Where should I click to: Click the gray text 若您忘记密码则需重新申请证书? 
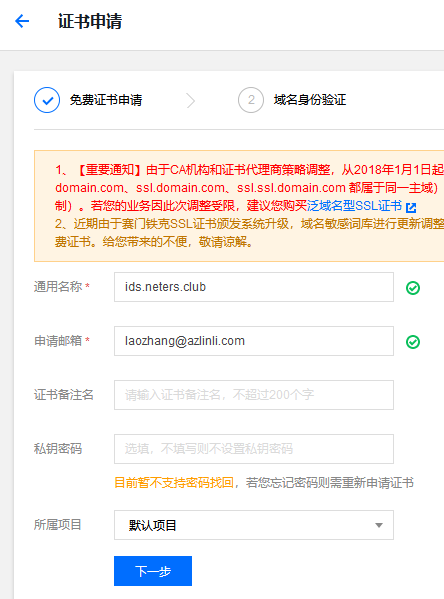[x=330, y=482]
